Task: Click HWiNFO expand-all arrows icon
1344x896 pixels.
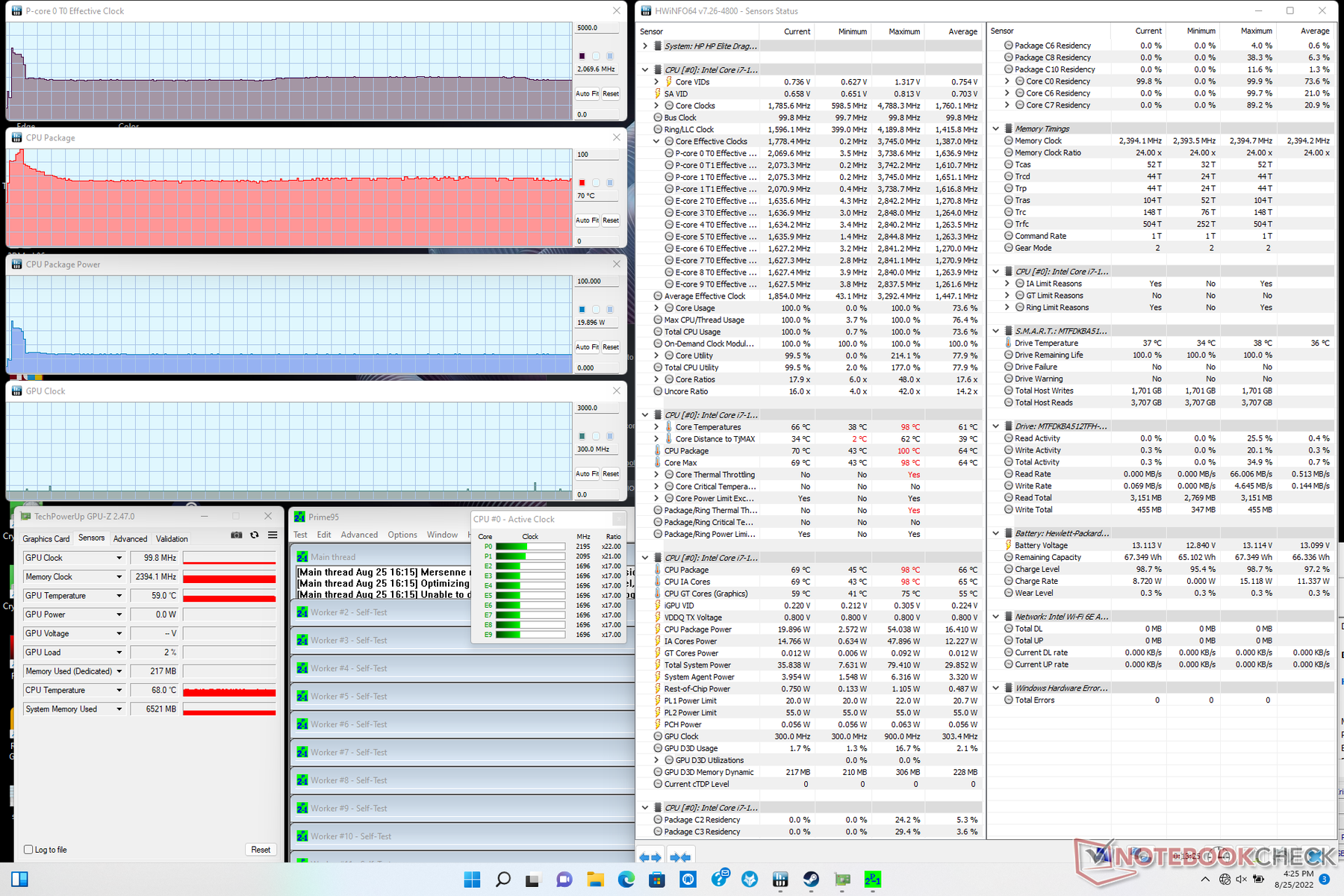Action: tap(650, 857)
